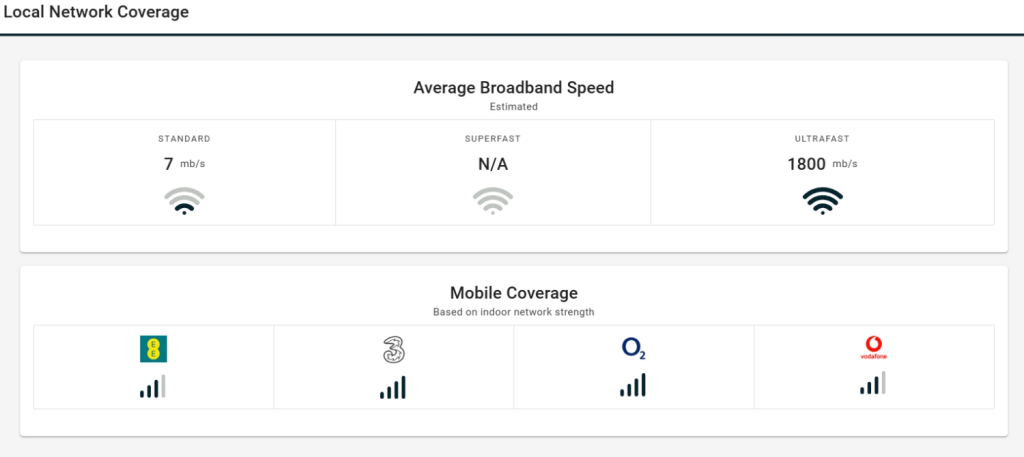
Task: Click the Mobile Coverage title
Action: [x=513, y=293]
